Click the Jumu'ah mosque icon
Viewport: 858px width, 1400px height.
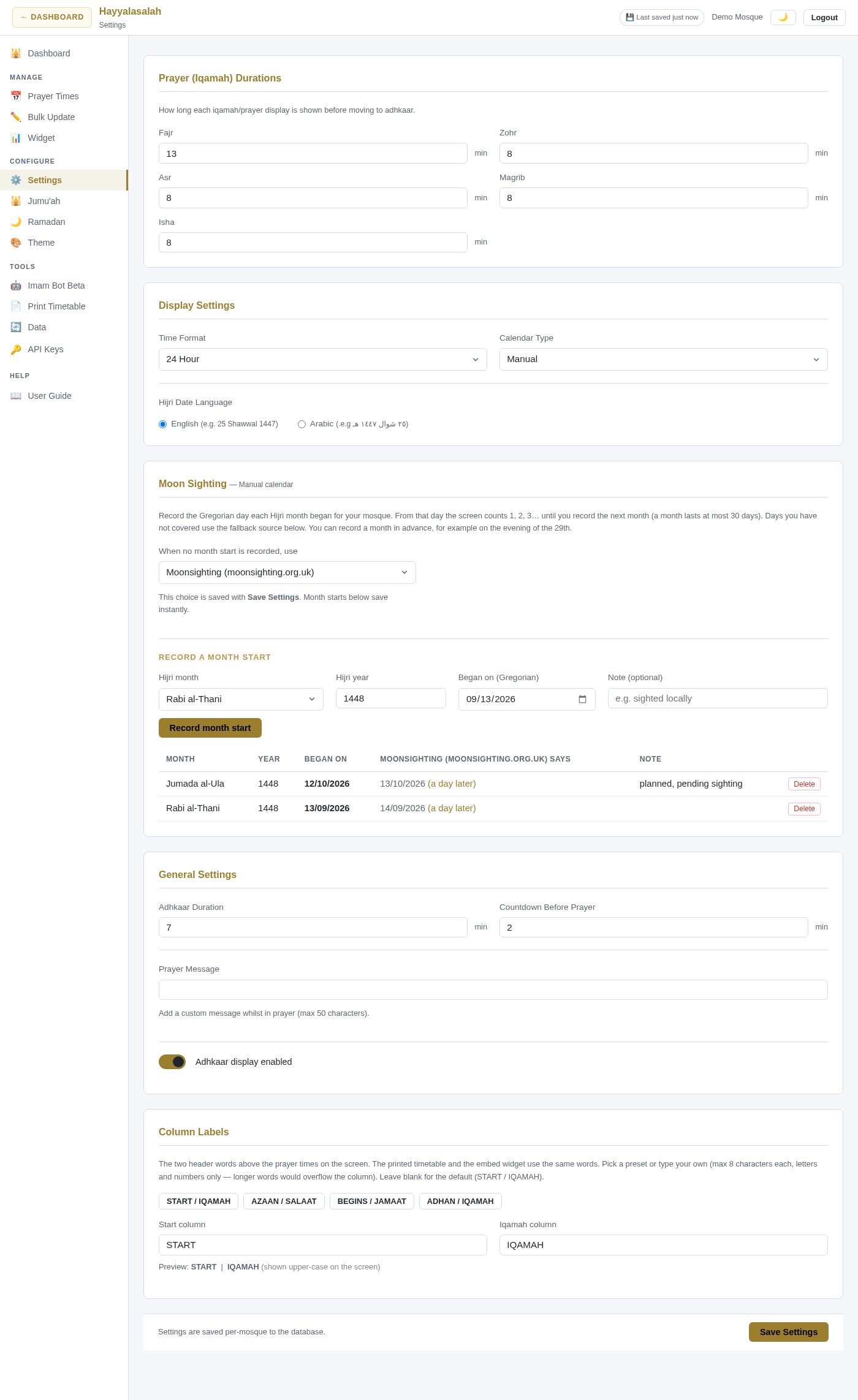pyautogui.click(x=16, y=201)
